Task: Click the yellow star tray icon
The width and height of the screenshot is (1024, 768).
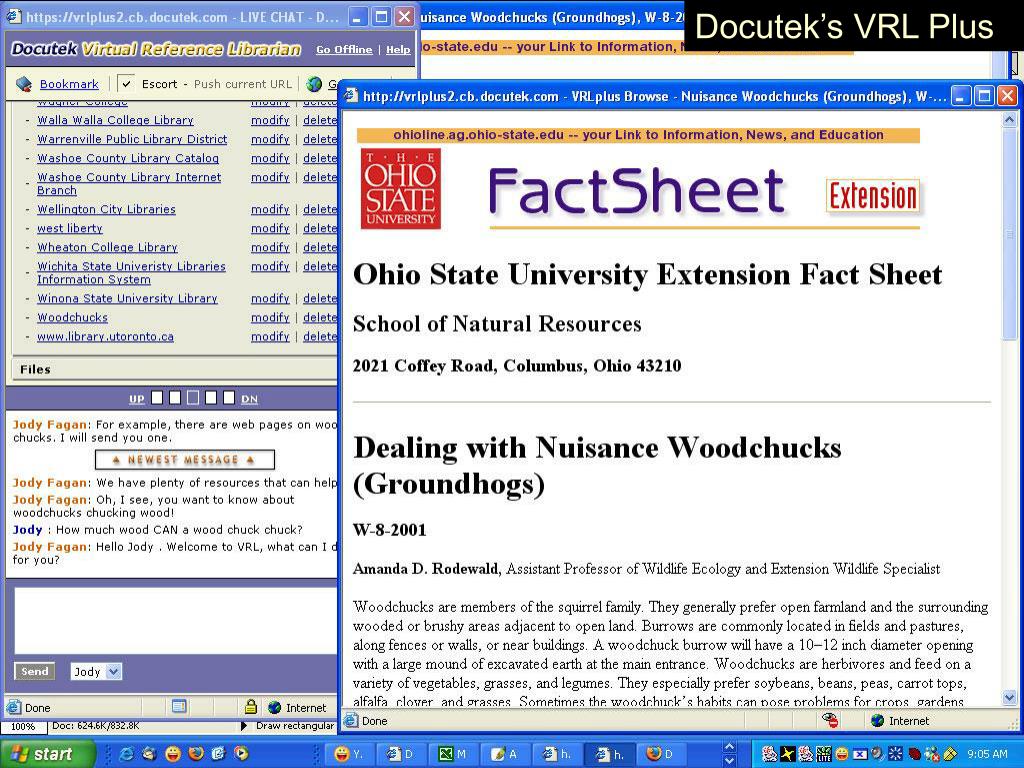Action: pos(788,754)
